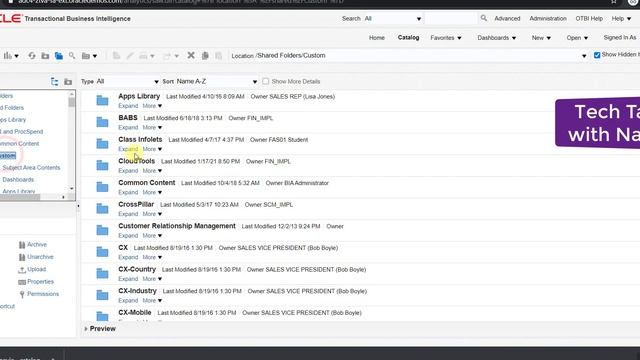640x360 pixels.
Task: Click the Advanced search link
Action: click(507, 18)
